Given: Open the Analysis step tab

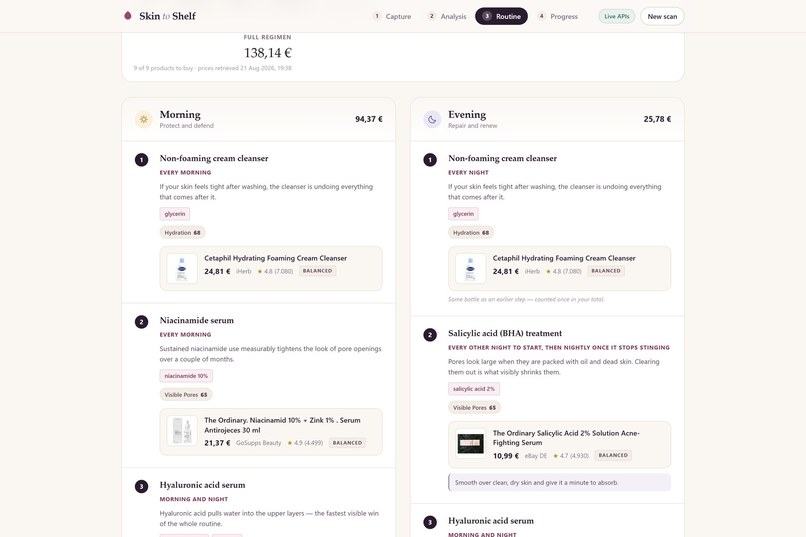Looking at the screenshot, I should coord(447,16).
